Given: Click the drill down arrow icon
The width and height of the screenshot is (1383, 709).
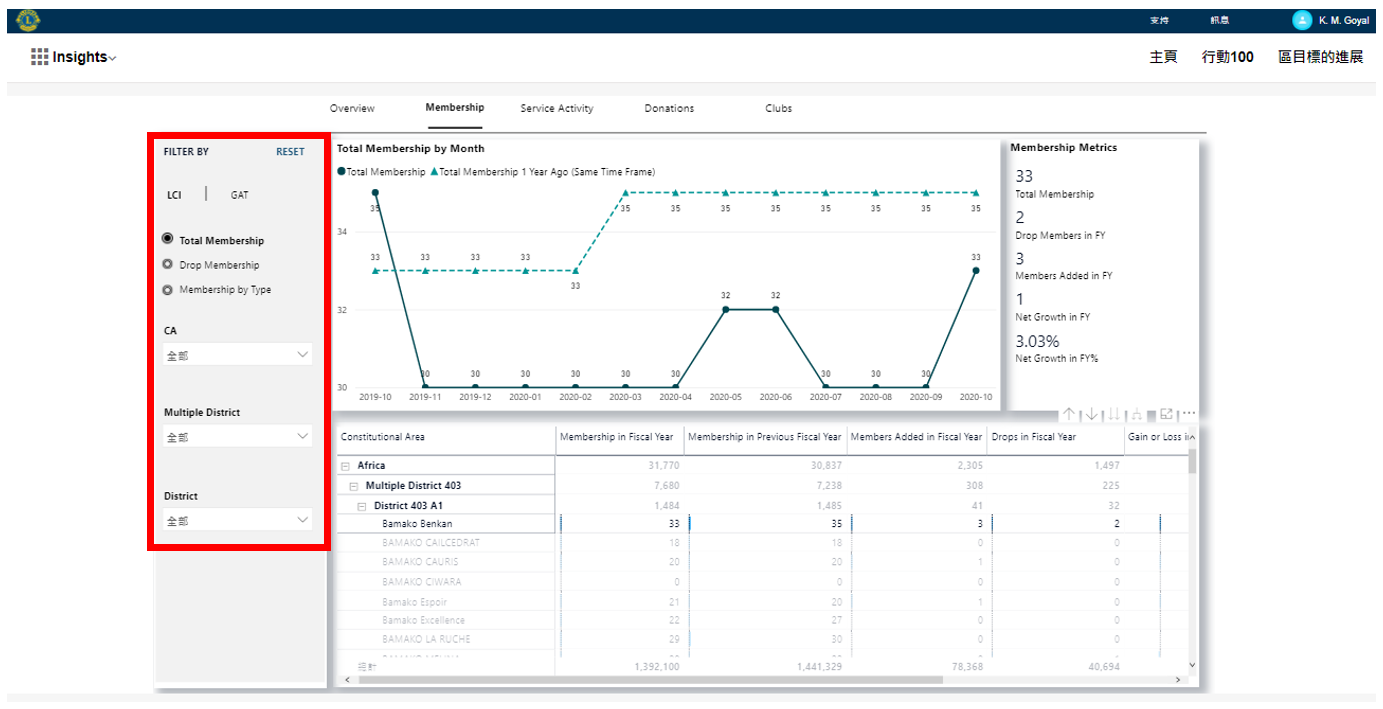Looking at the screenshot, I should [1091, 414].
